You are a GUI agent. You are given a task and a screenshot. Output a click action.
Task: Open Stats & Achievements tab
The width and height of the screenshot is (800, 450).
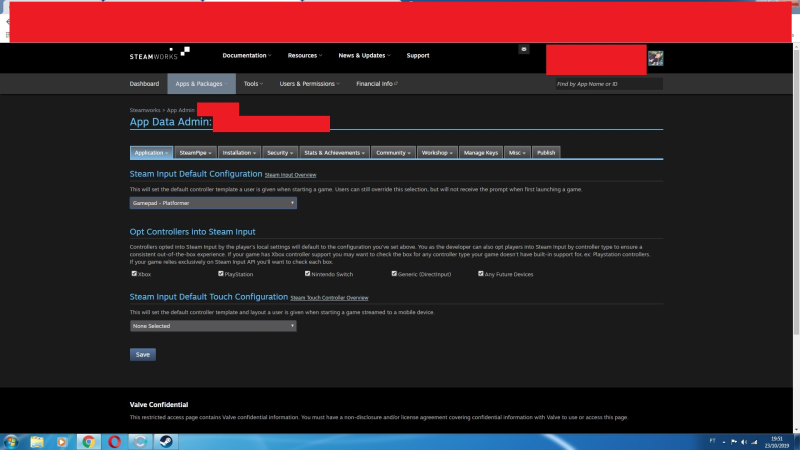click(334, 153)
